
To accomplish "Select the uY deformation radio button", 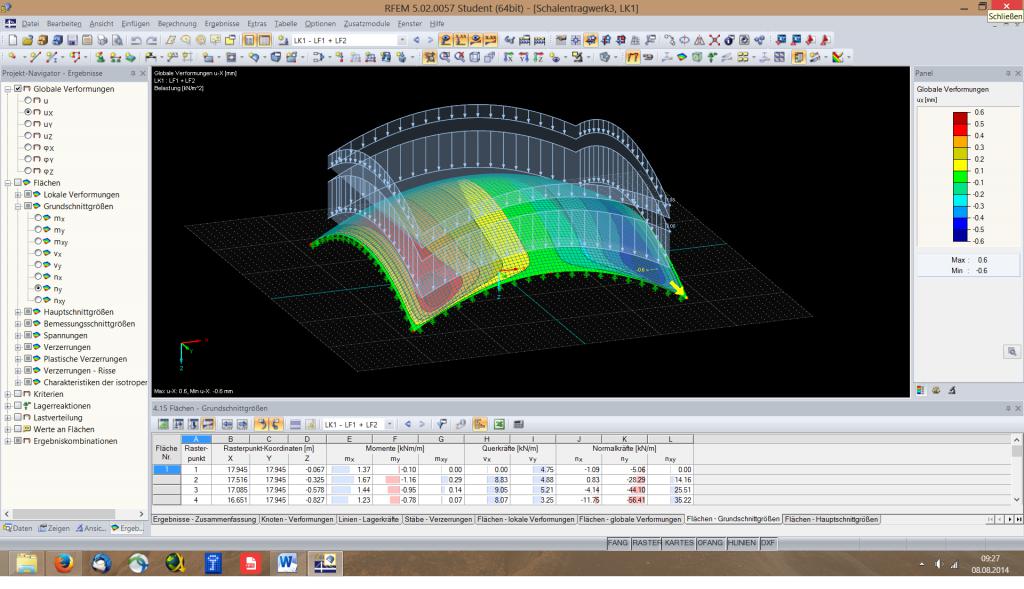I will 28,124.
